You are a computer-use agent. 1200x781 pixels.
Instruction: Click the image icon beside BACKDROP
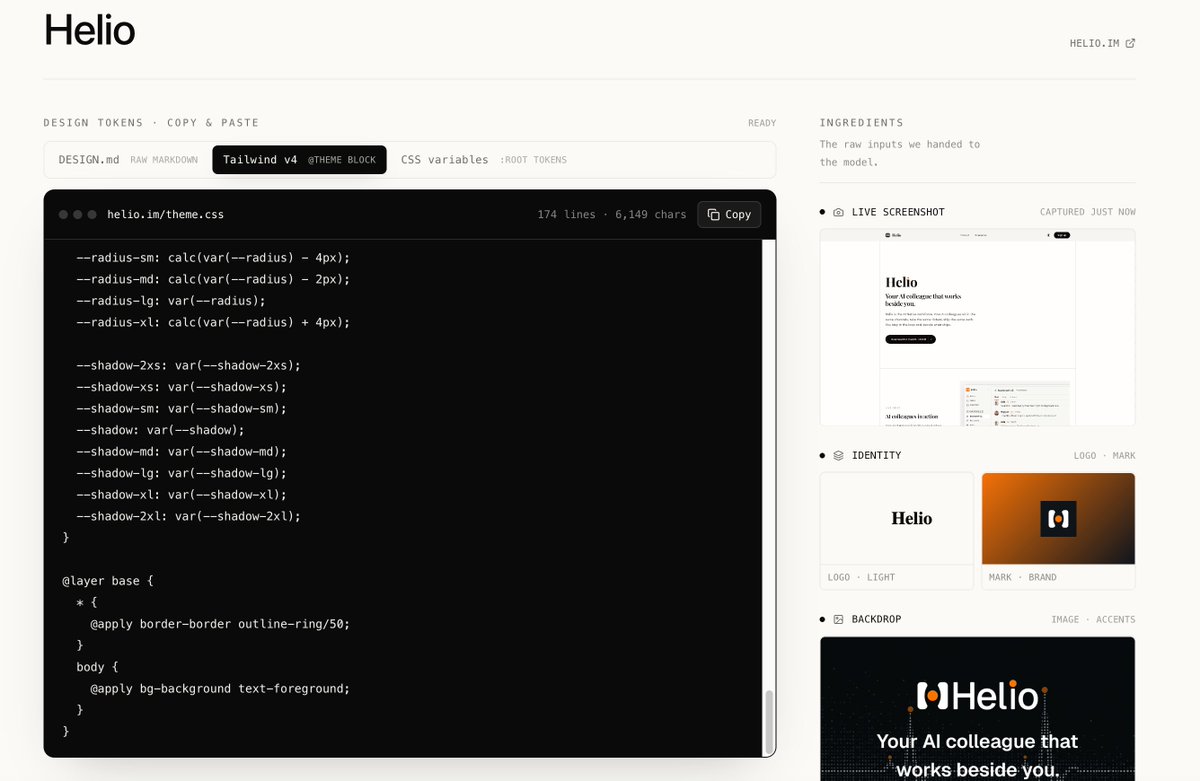(x=838, y=619)
